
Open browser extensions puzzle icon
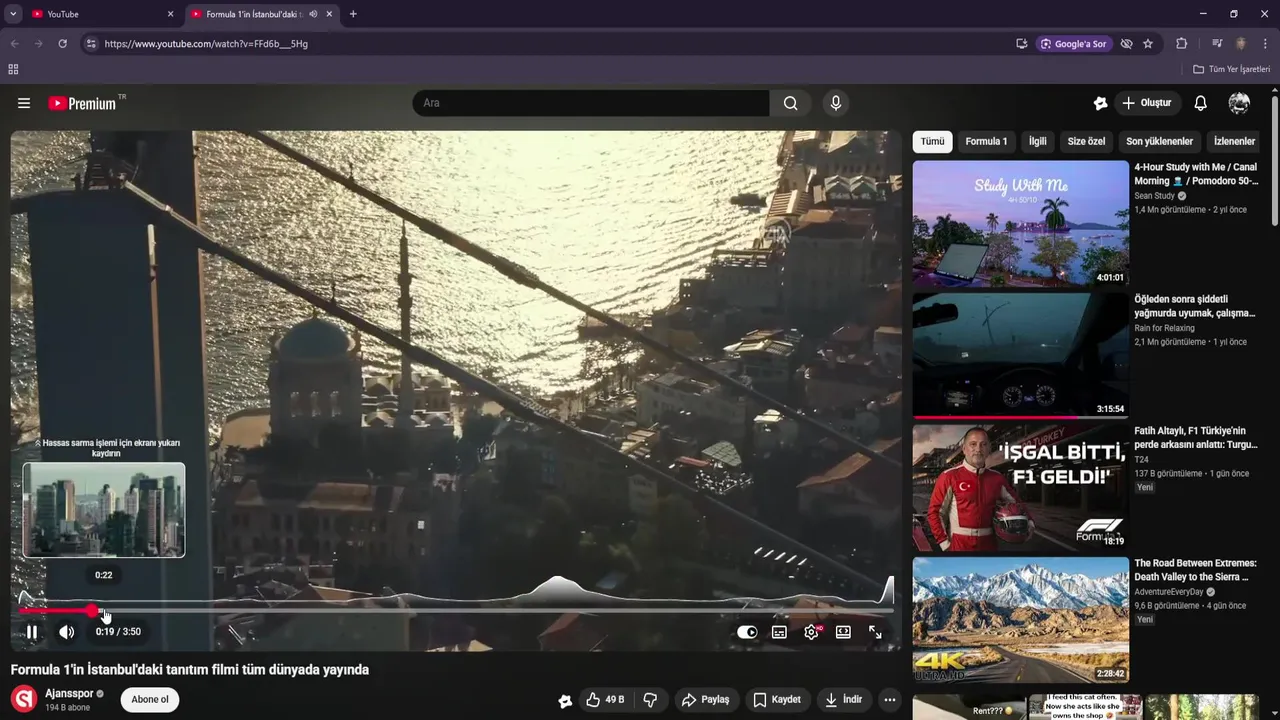pos(1181,44)
